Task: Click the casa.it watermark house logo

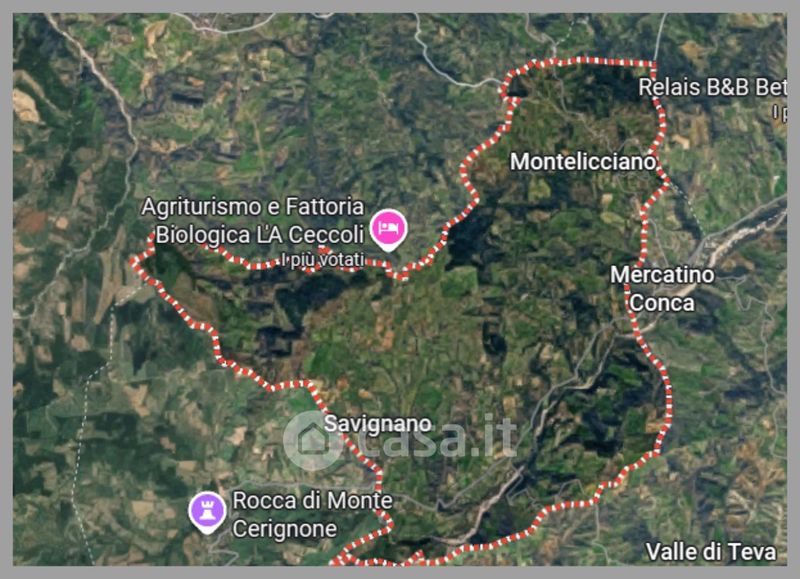Action: click(x=312, y=440)
